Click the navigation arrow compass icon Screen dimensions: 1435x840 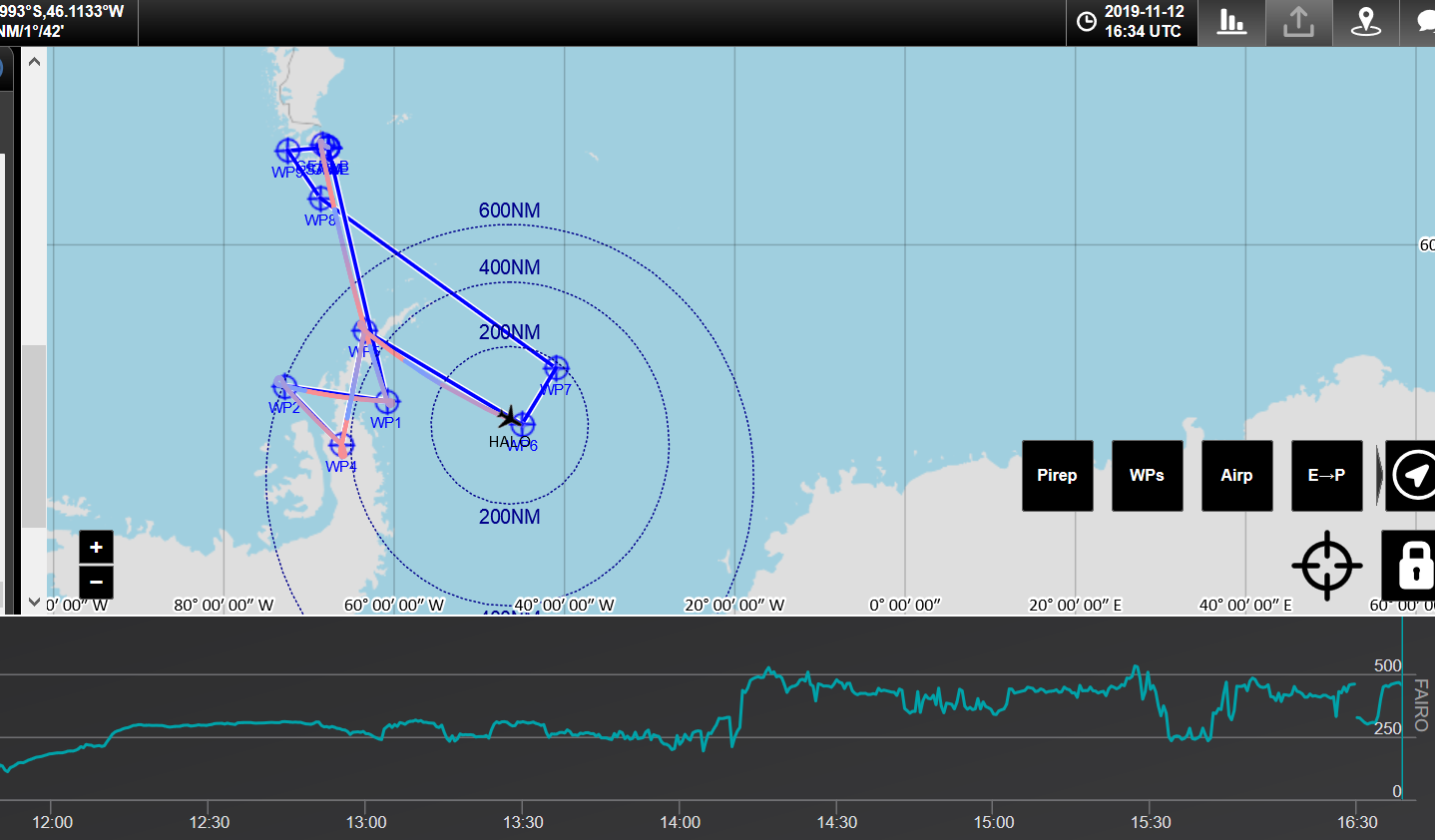(x=1412, y=476)
